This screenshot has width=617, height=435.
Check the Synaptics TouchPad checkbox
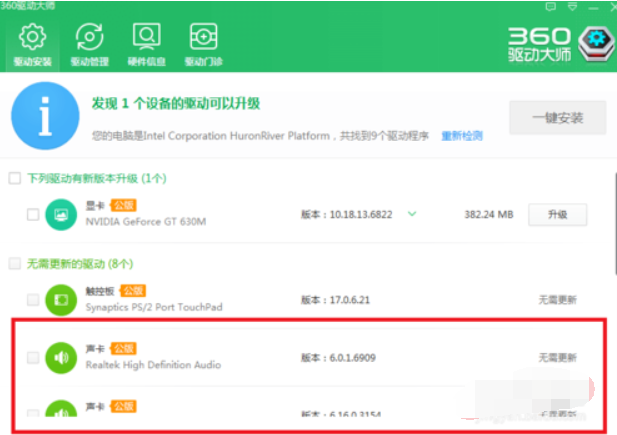[x=33, y=299]
